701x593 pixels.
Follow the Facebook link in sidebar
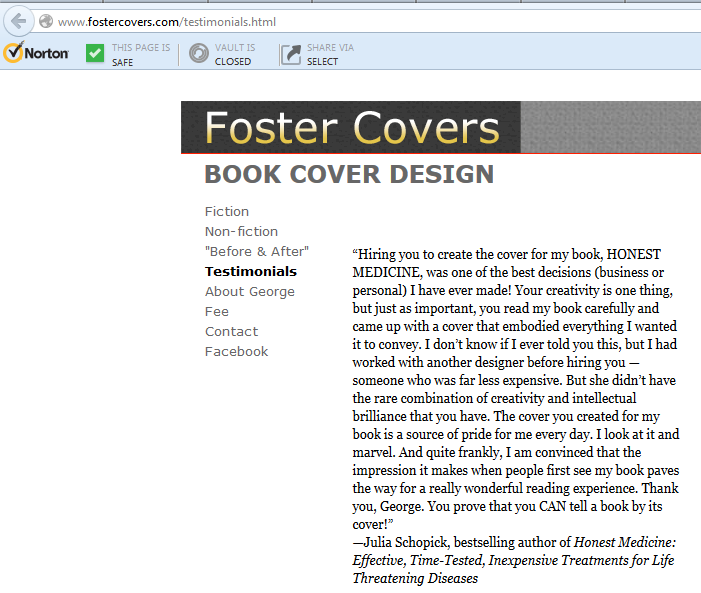coord(236,351)
